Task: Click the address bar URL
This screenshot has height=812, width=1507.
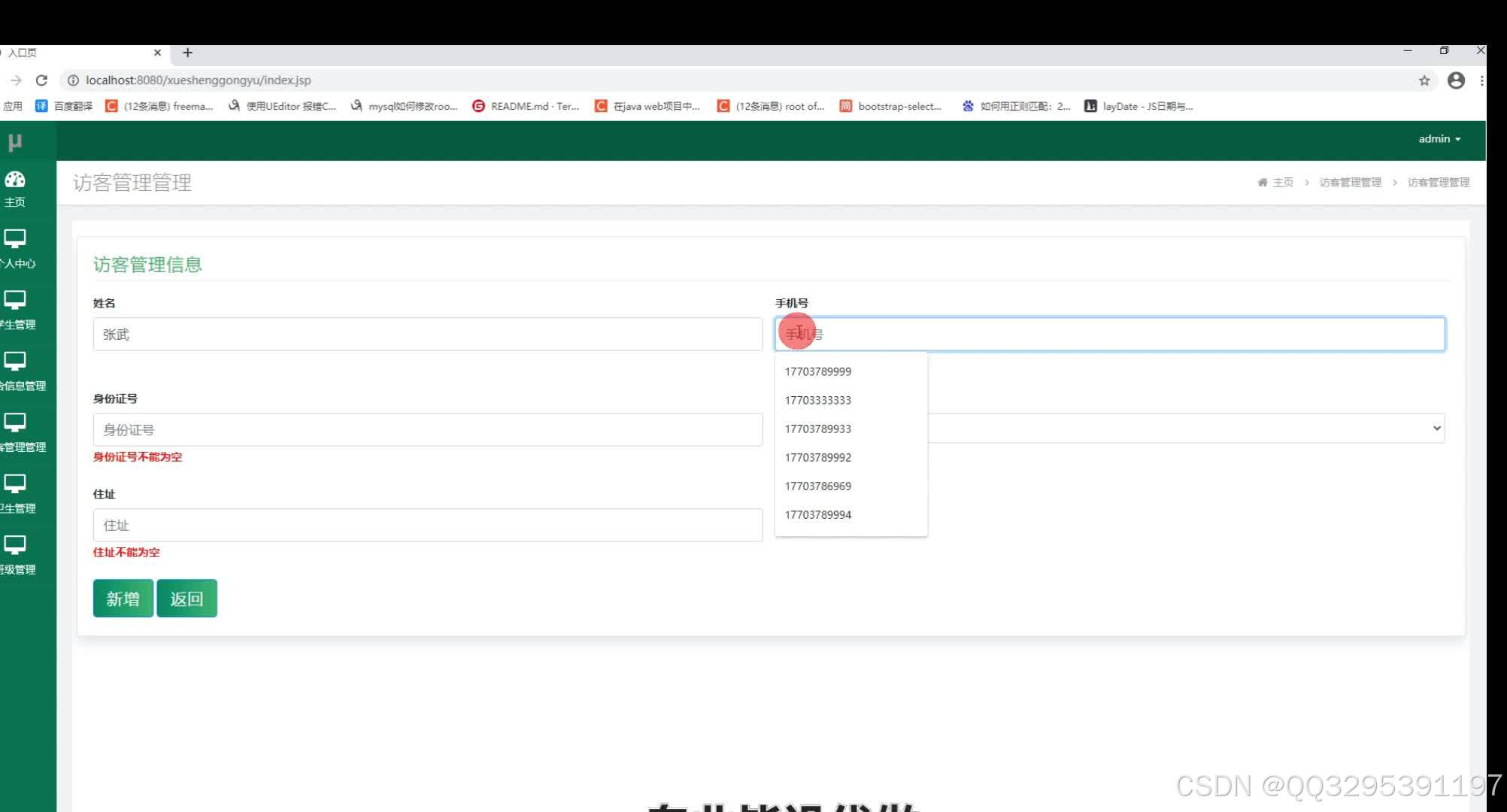Action: click(x=199, y=80)
